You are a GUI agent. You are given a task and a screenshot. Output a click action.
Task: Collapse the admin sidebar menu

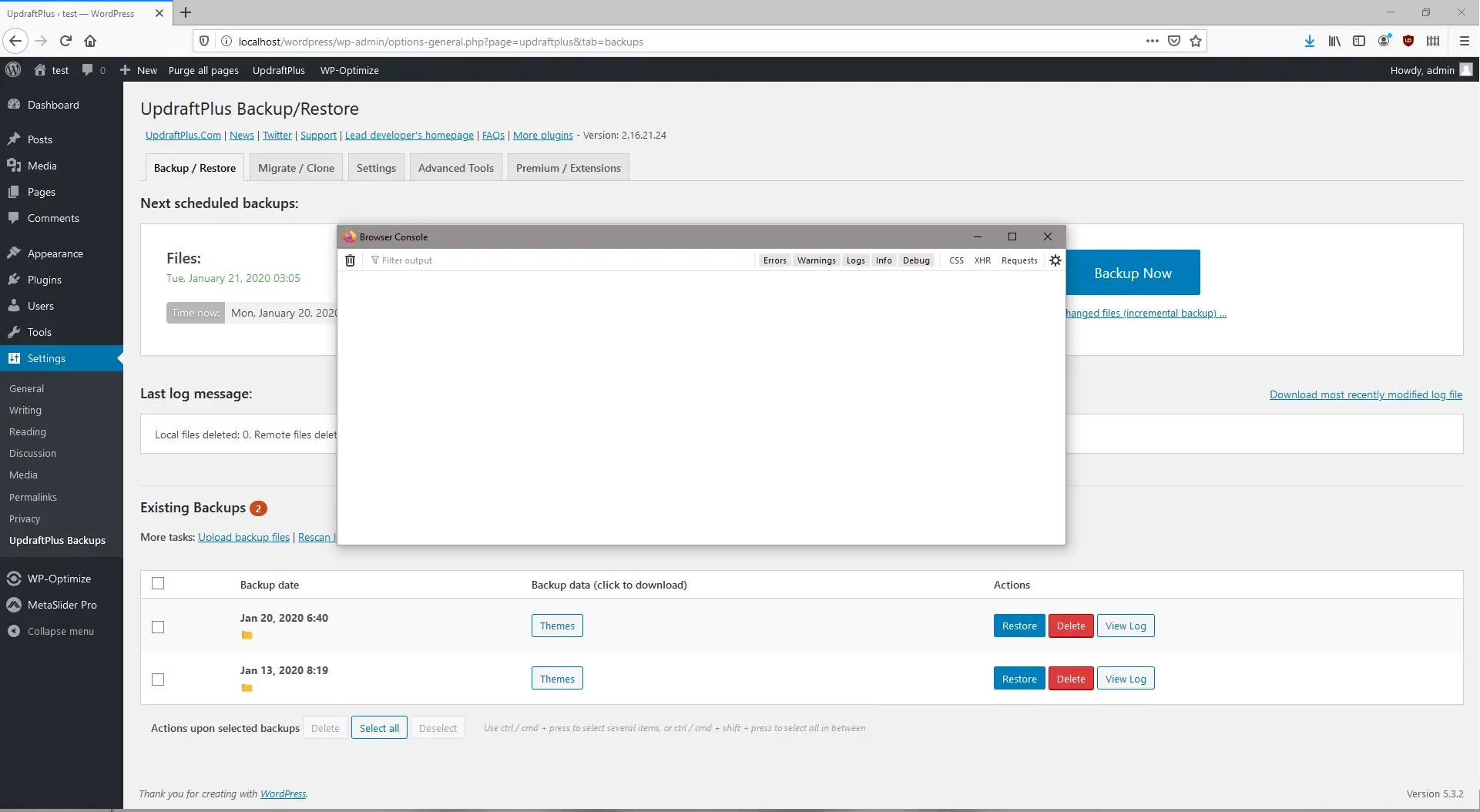pos(62,631)
